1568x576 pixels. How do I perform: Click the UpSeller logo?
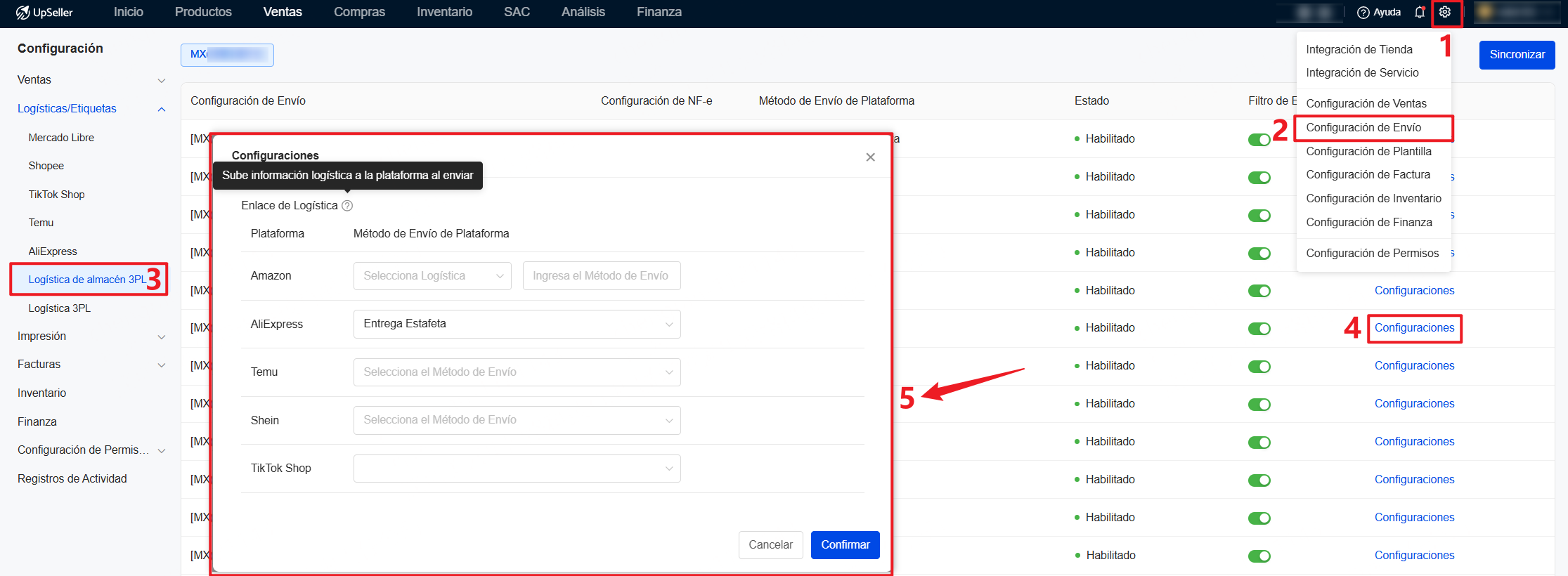click(44, 12)
